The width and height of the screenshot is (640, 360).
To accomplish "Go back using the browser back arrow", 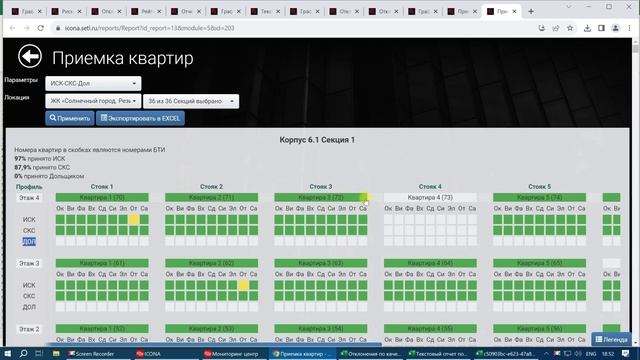I will (x=12, y=28).
